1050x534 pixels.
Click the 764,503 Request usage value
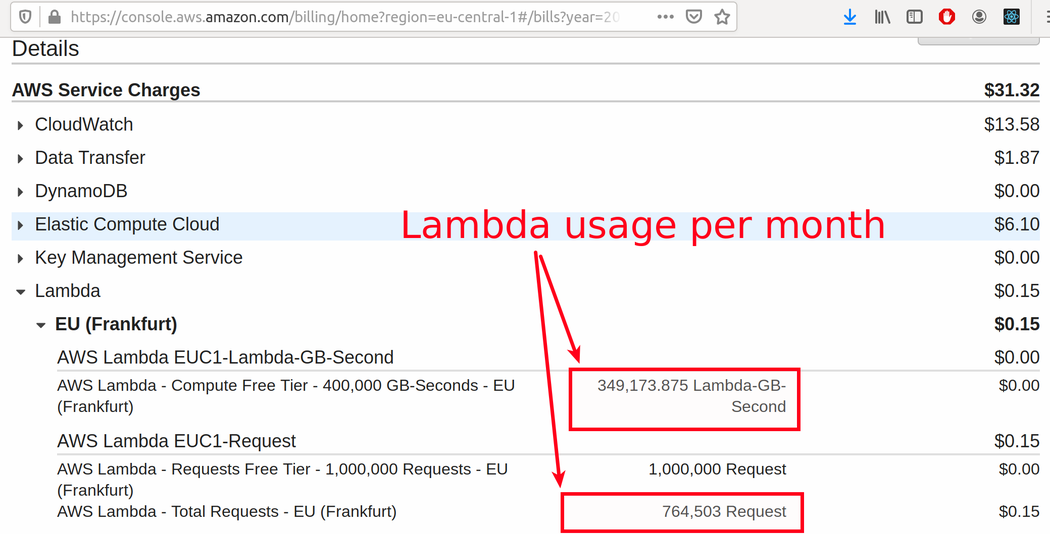tap(725, 511)
